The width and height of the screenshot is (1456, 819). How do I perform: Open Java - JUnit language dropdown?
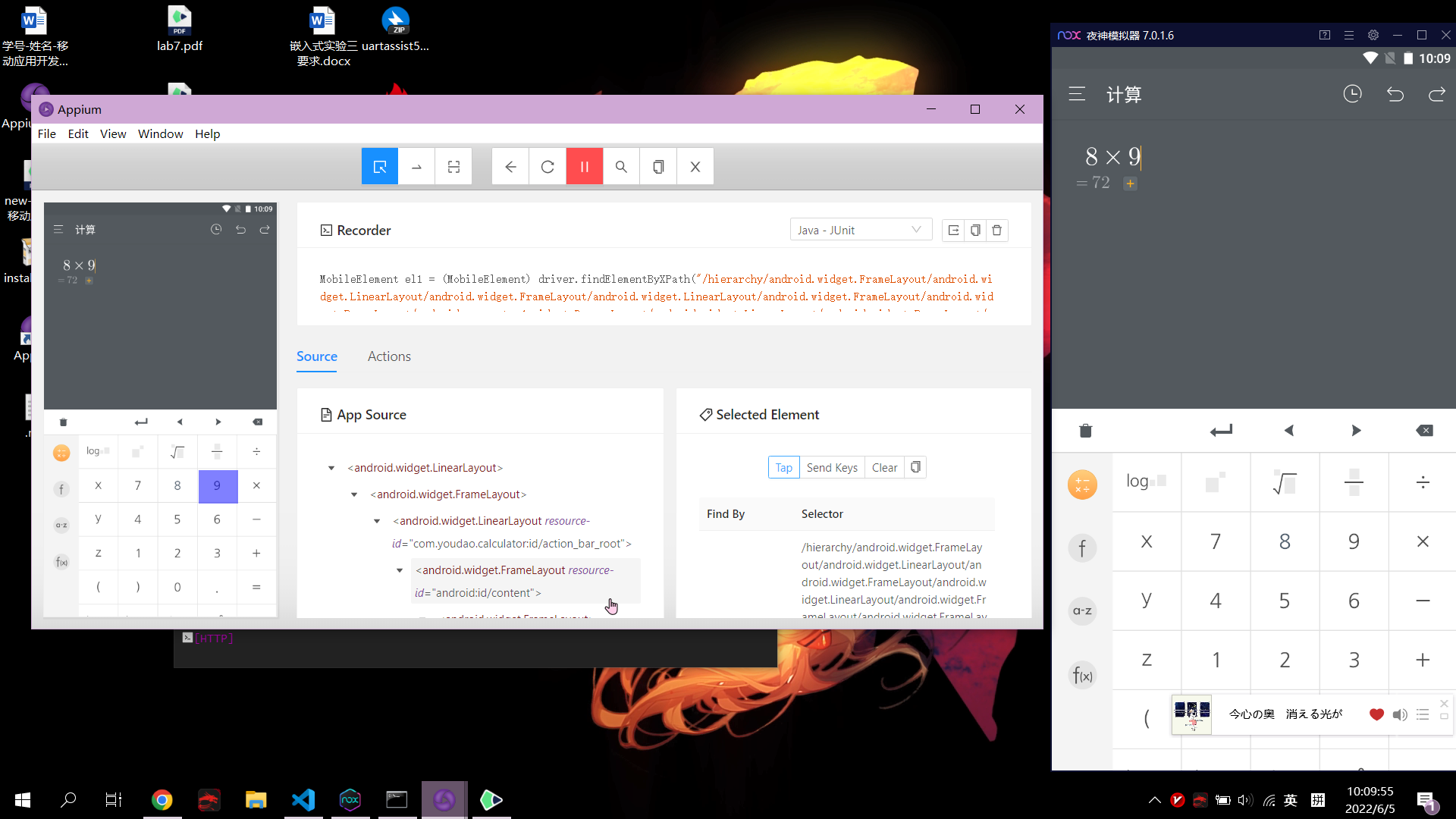coord(861,230)
